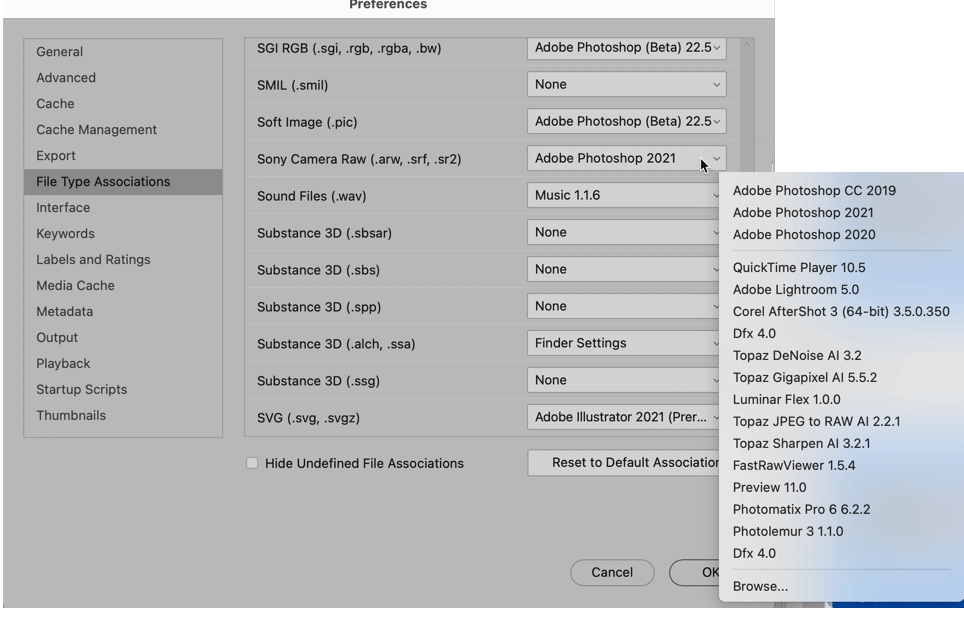Click Browse... at bottom of menu
Image resolution: width=964 pixels, height=620 pixels.
point(760,587)
